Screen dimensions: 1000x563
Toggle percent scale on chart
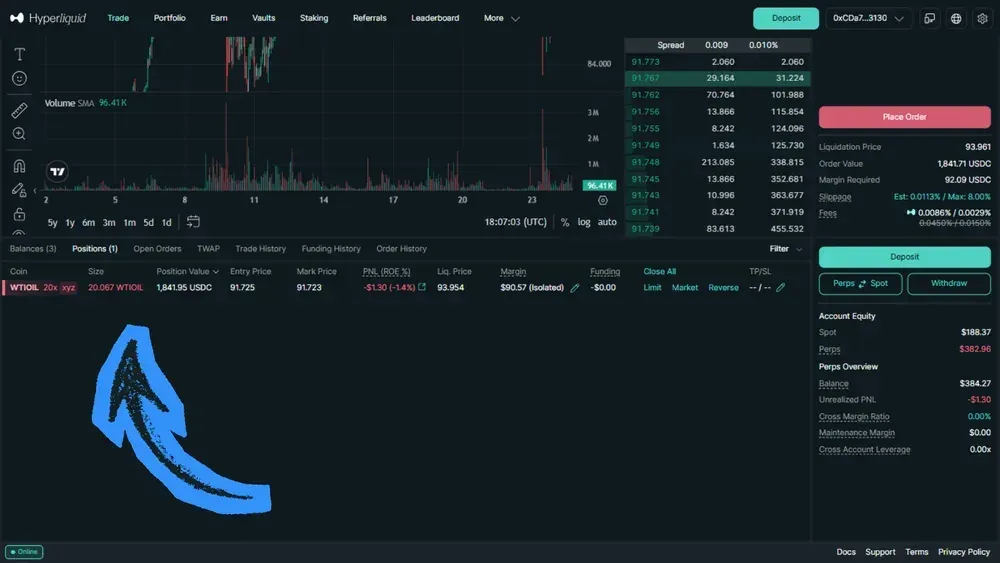[x=564, y=223]
